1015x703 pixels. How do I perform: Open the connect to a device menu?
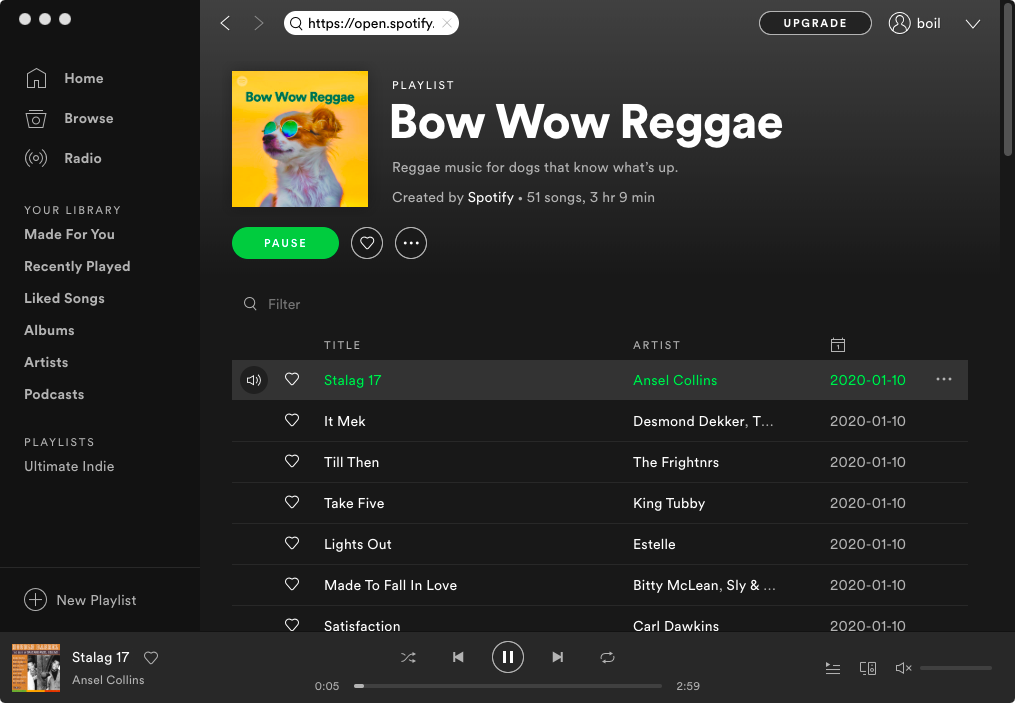(867, 668)
